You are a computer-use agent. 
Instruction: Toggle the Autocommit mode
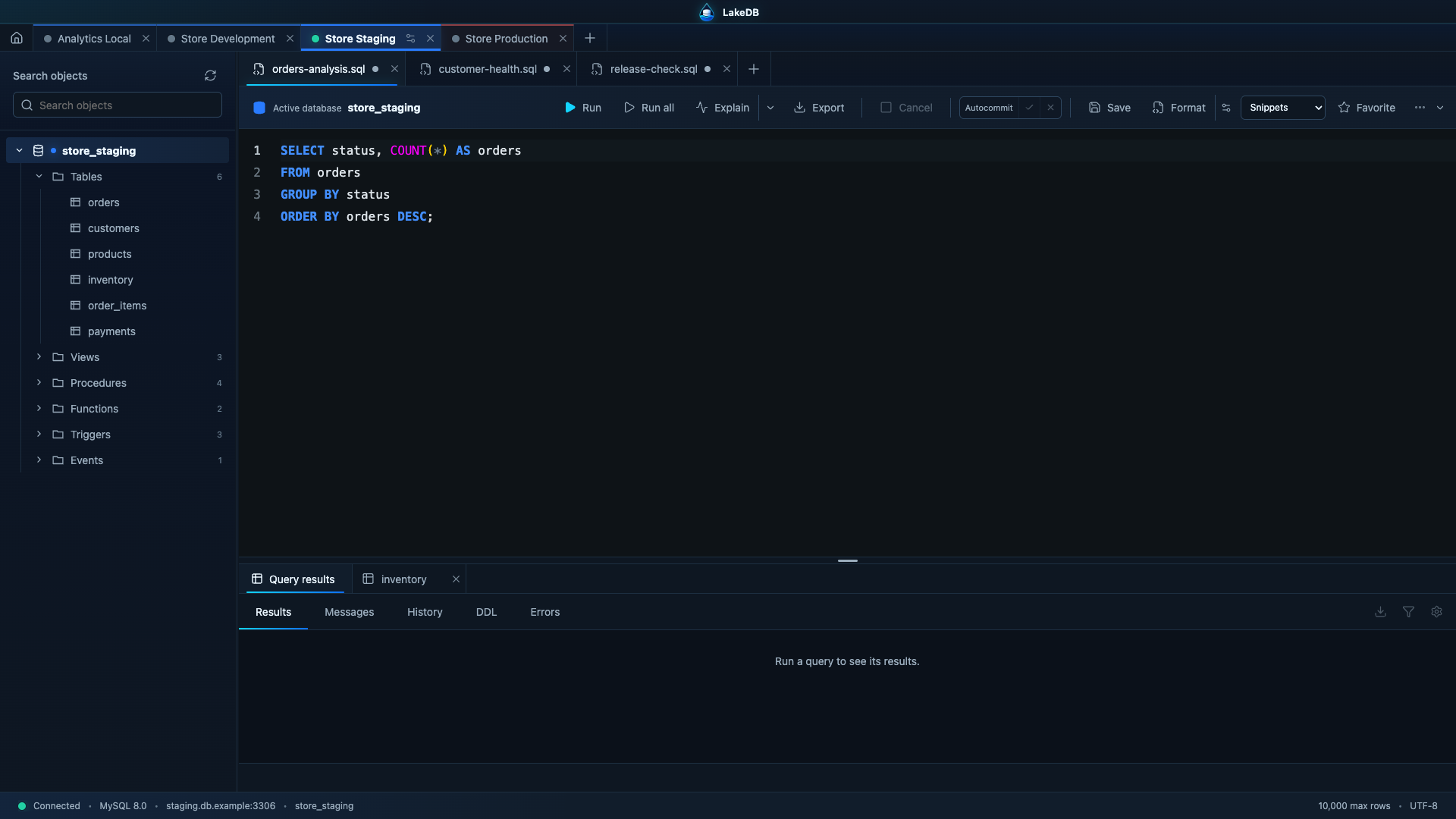pyautogui.click(x=988, y=108)
